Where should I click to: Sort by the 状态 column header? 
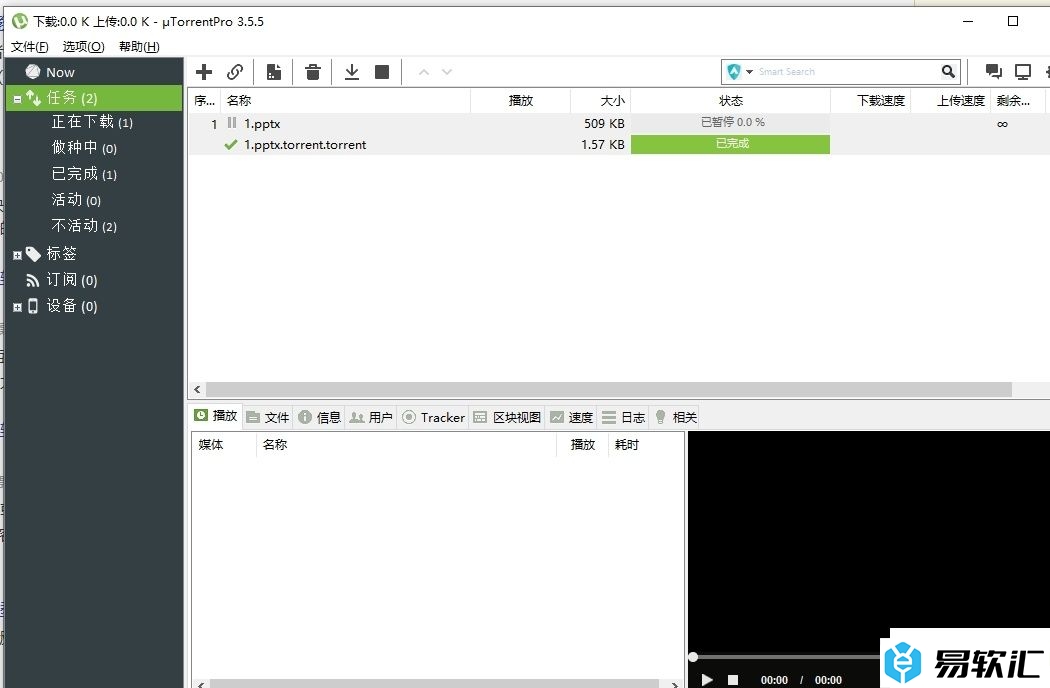click(730, 100)
